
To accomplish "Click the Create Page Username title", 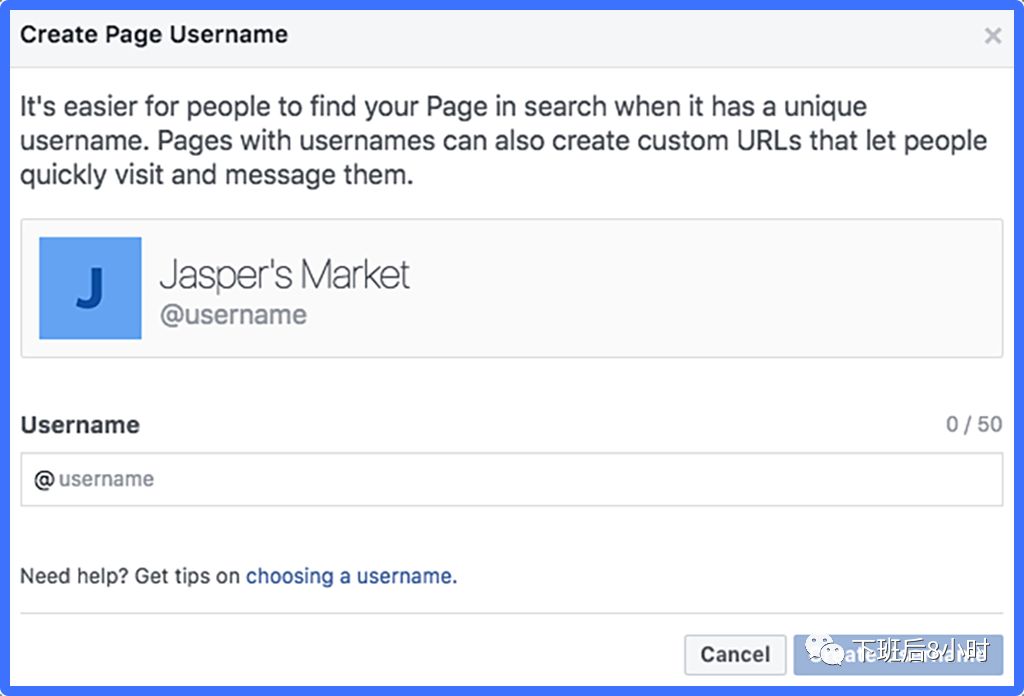I will pos(154,35).
